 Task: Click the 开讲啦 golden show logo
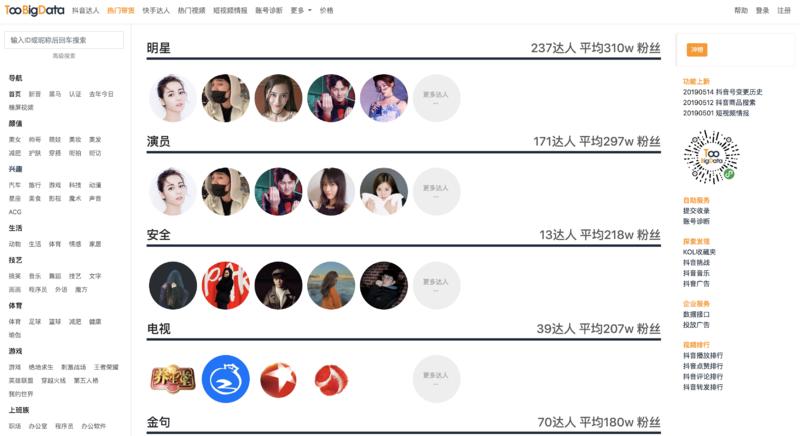click(173, 379)
